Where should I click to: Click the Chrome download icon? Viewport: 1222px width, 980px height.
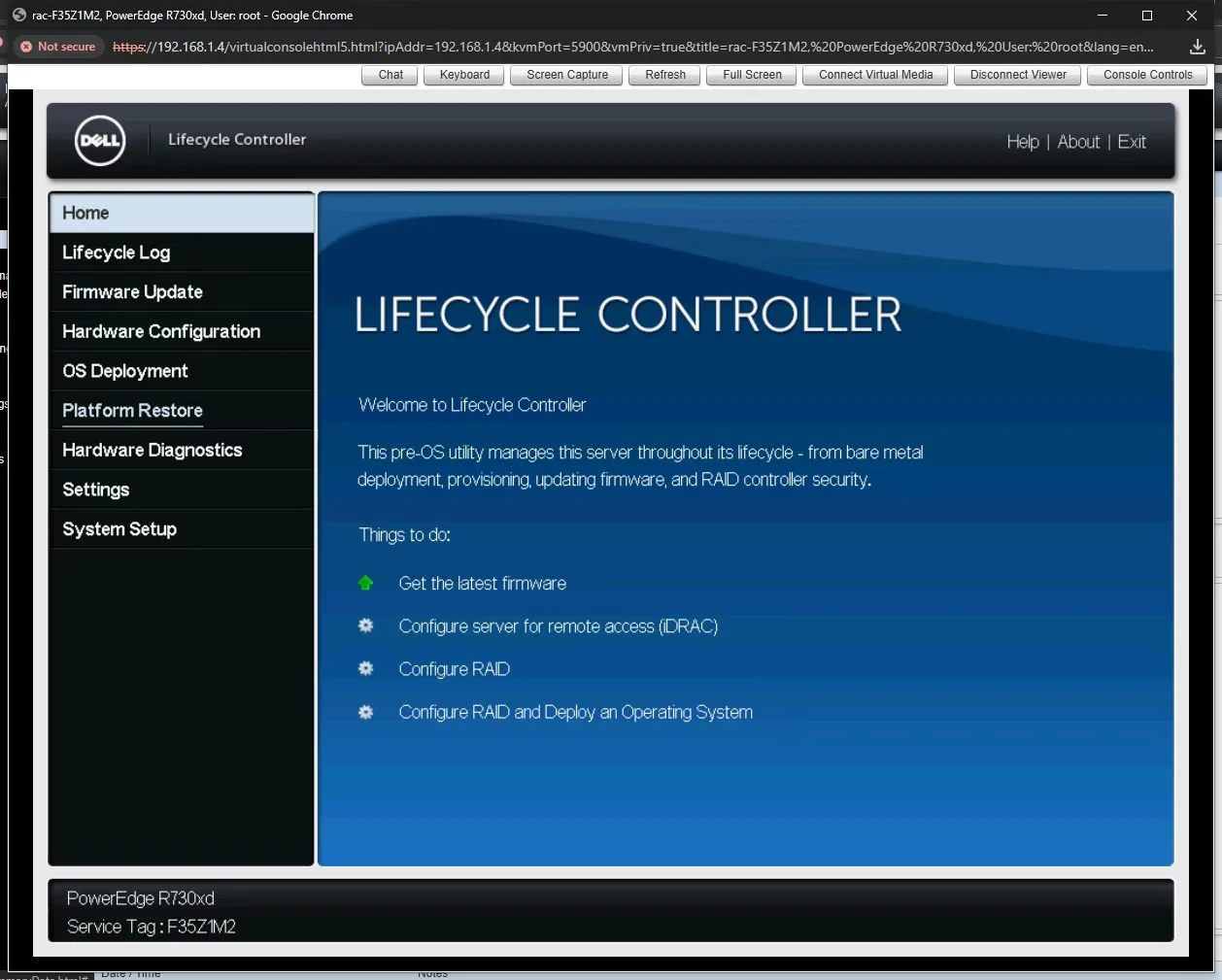click(x=1197, y=47)
